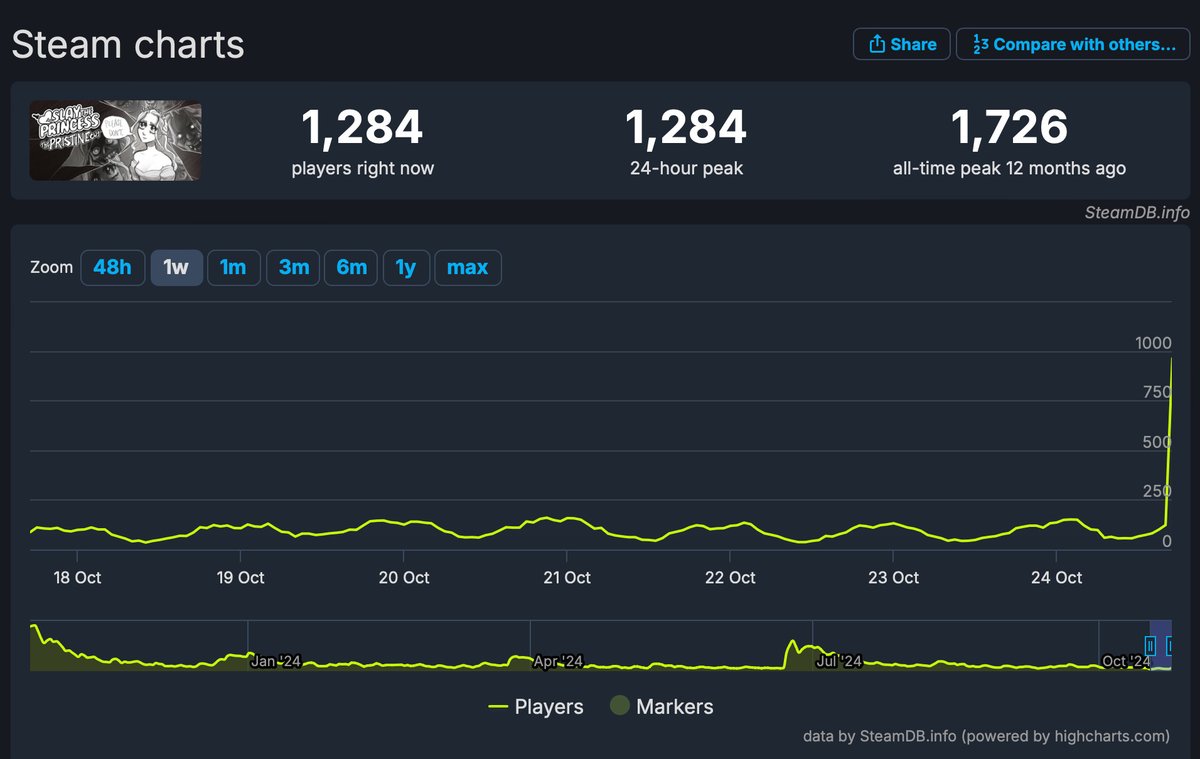Click the Share button
1200x759 pixels.
coord(901,44)
